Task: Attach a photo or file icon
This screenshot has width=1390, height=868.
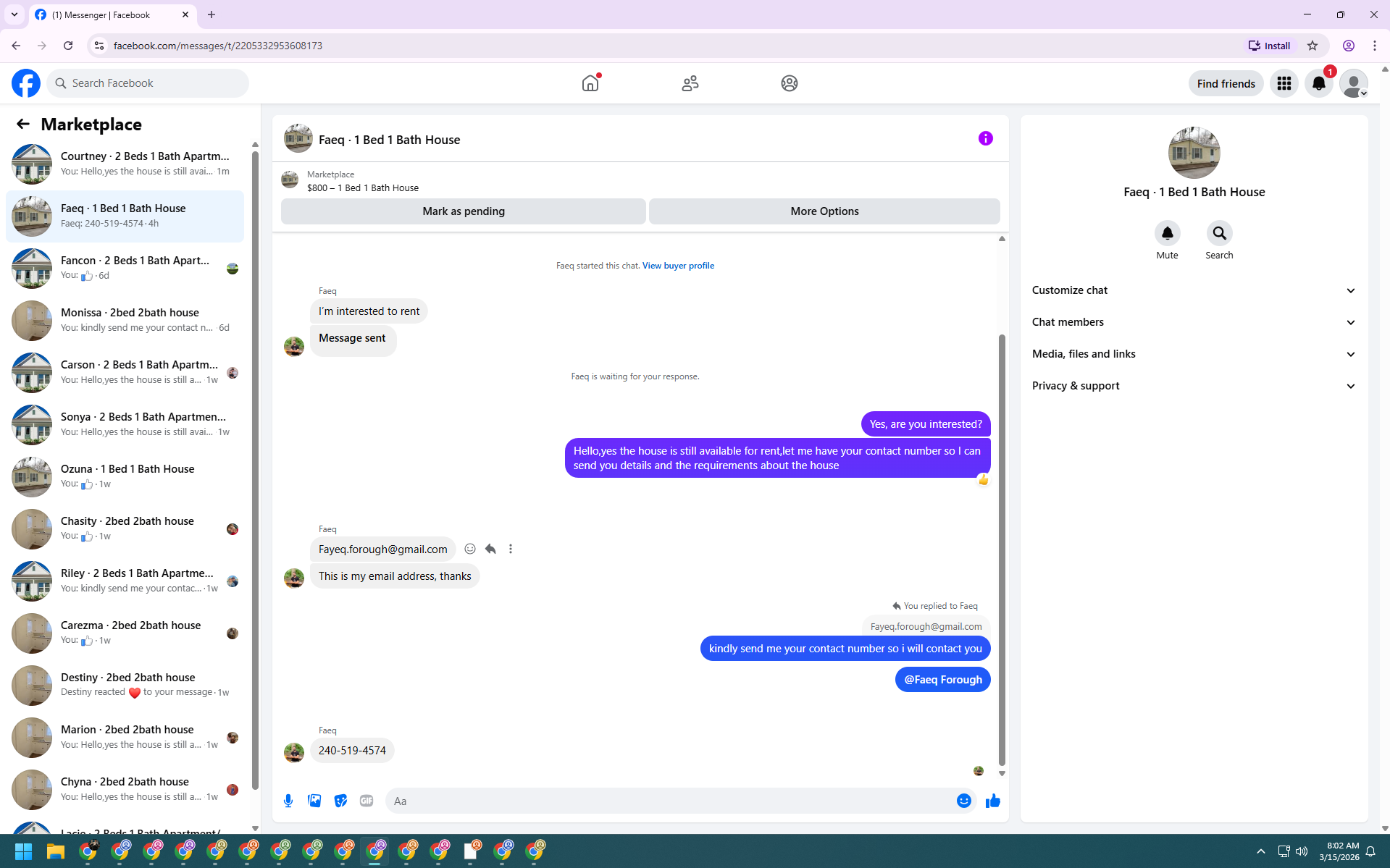Action: pyautogui.click(x=314, y=801)
